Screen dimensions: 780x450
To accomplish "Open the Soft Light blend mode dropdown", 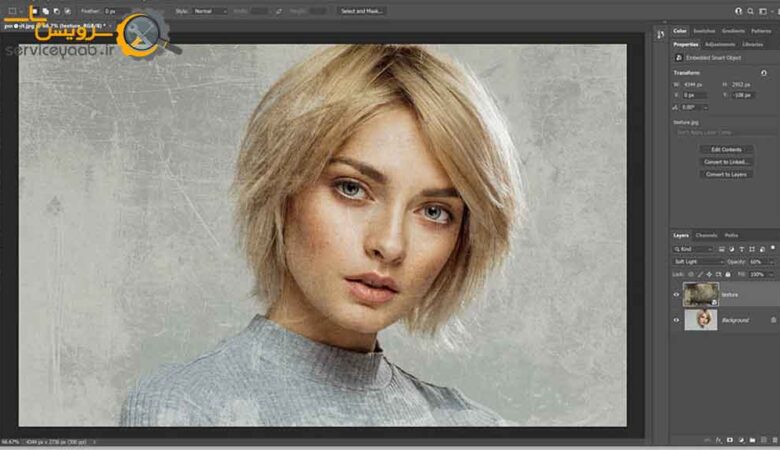I will coord(698,262).
